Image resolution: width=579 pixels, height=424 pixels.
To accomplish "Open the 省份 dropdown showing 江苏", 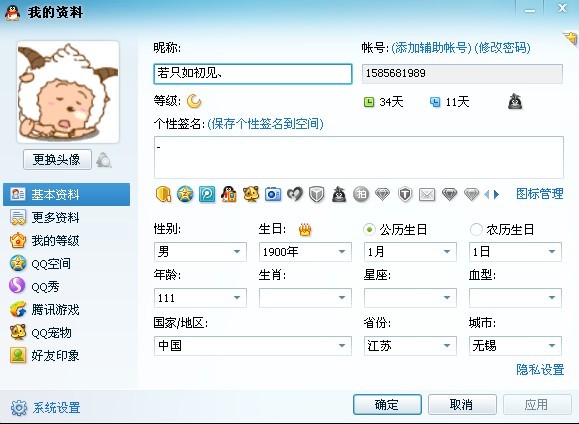I will tap(410, 346).
